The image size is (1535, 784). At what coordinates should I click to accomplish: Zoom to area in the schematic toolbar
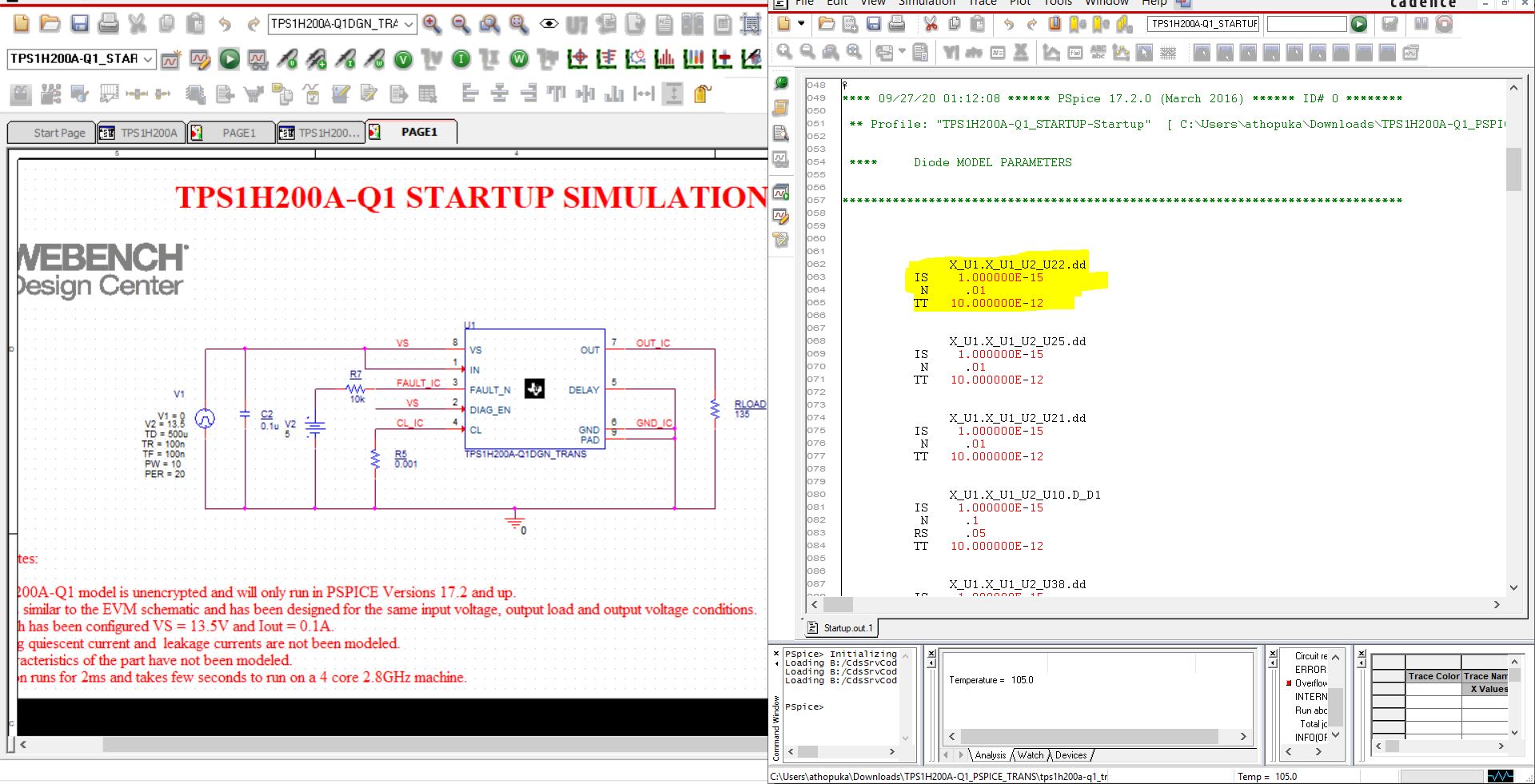[489, 24]
